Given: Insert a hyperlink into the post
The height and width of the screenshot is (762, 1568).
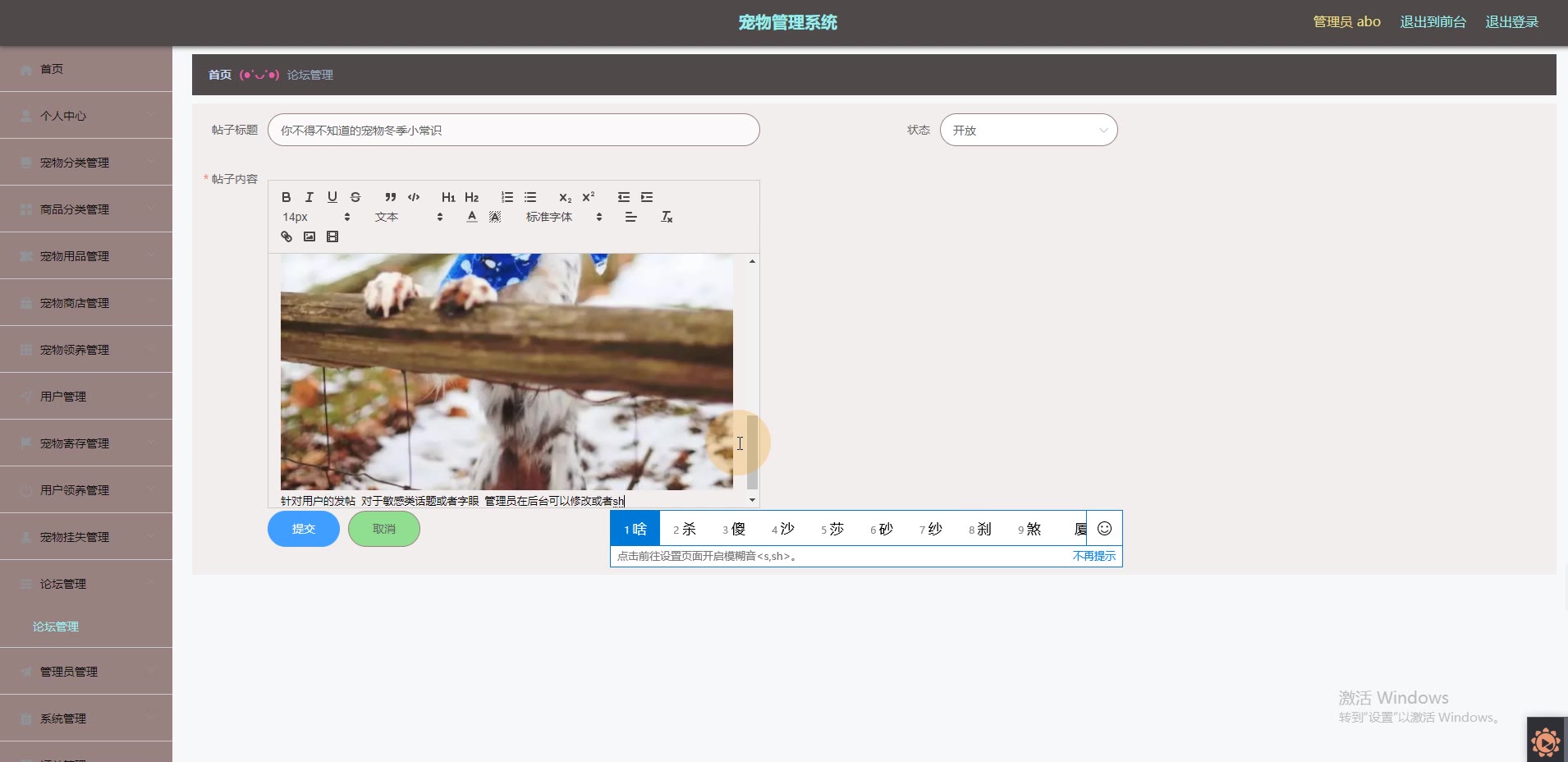Looking at the screenshot, I should pos(286,236).
